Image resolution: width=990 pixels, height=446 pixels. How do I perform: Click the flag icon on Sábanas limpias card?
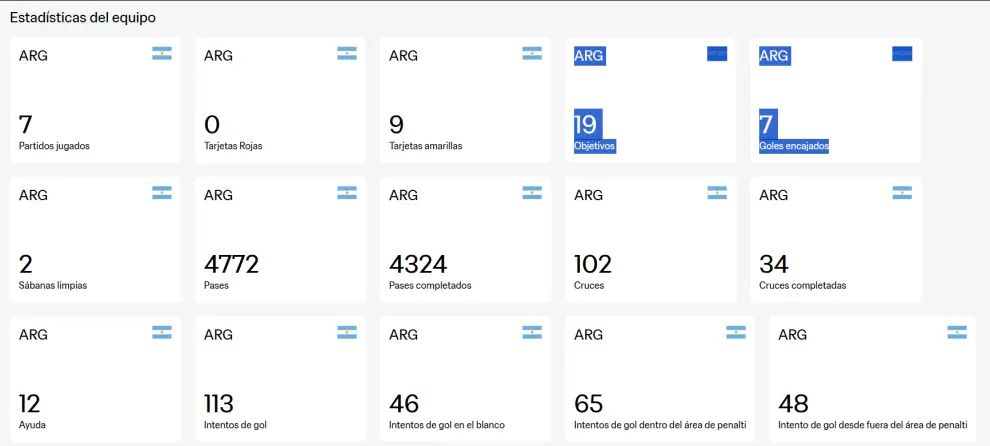point(162,193)
